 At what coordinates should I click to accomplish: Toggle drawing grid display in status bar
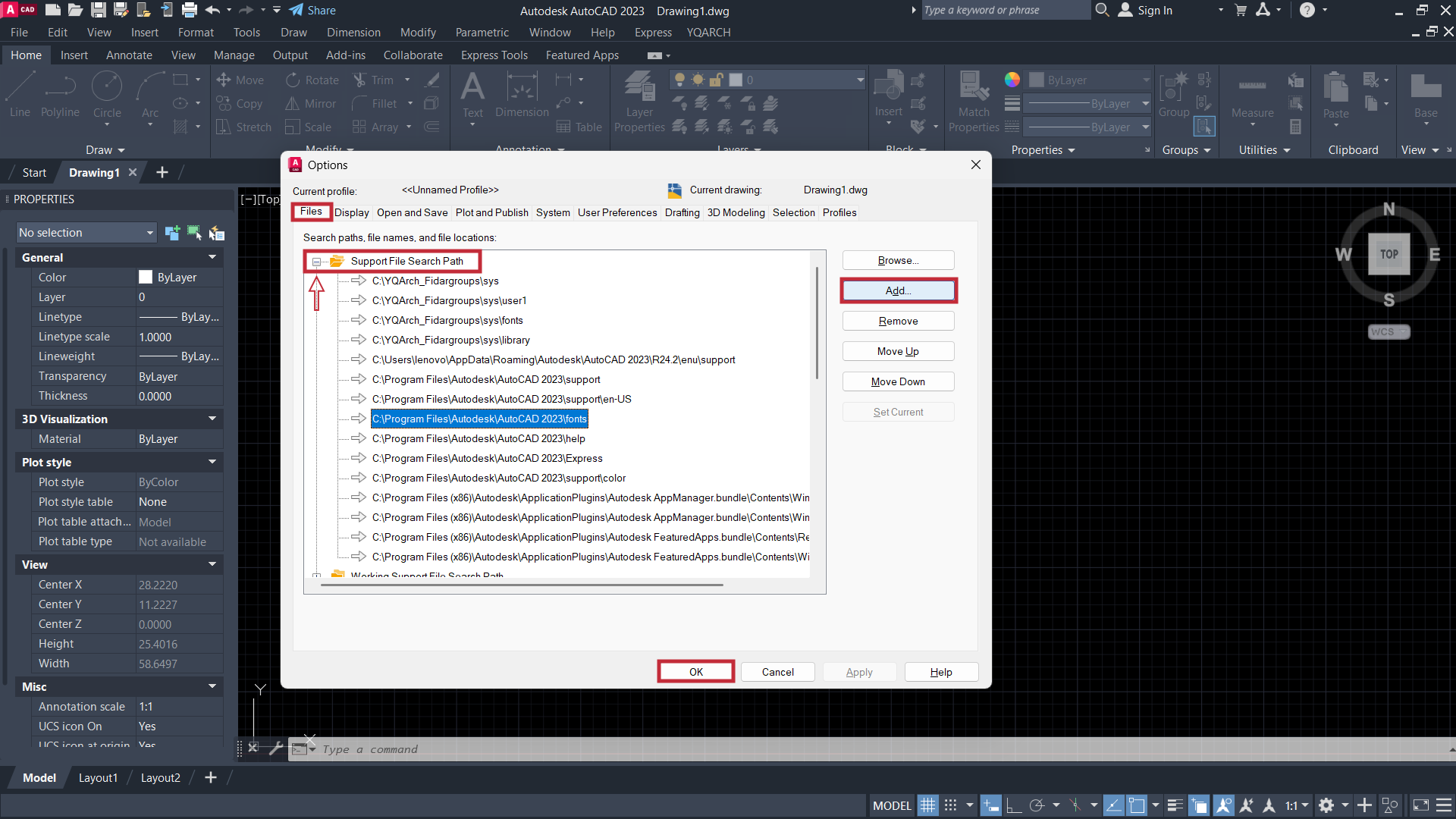[927, 805]
